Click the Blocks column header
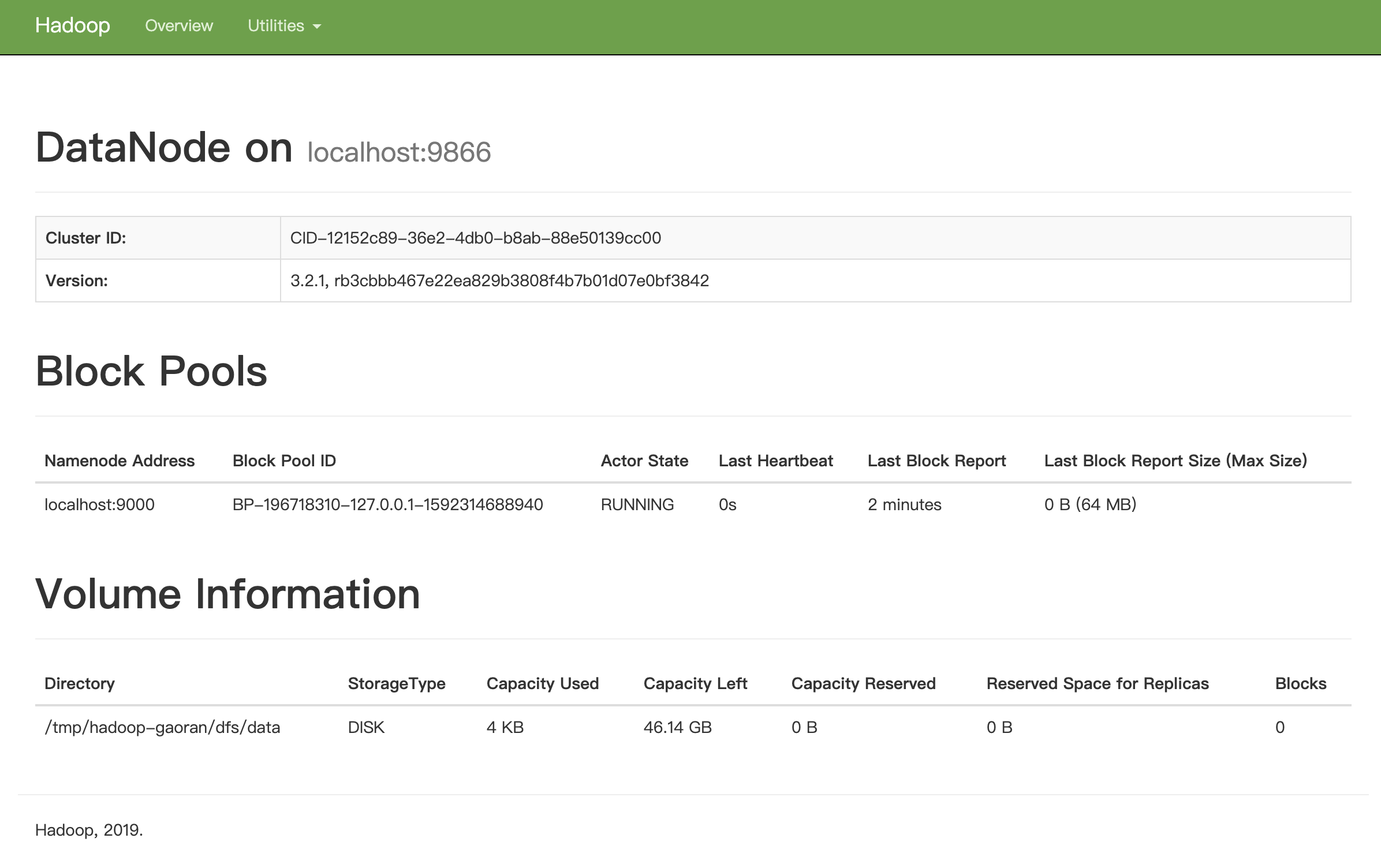Viewport: 1381px width, 868px height. click(x=1300, y=683)
